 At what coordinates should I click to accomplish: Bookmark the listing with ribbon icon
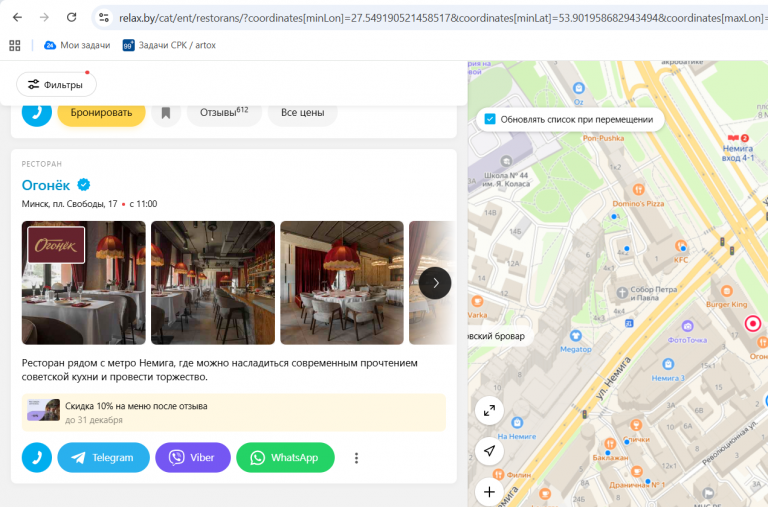166,113
